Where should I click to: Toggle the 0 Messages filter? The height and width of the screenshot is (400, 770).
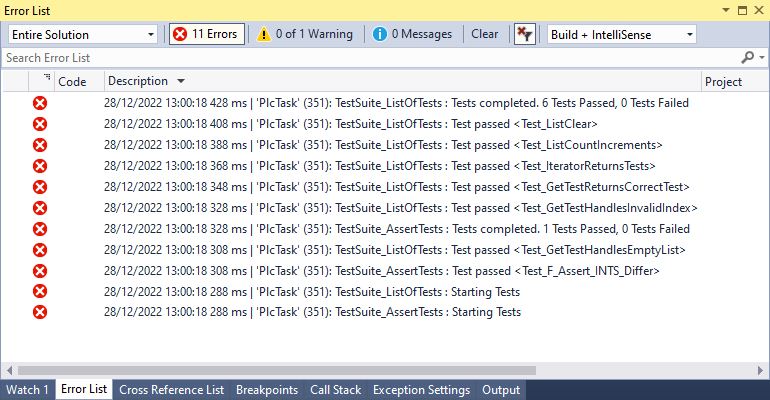click(412, 34)
